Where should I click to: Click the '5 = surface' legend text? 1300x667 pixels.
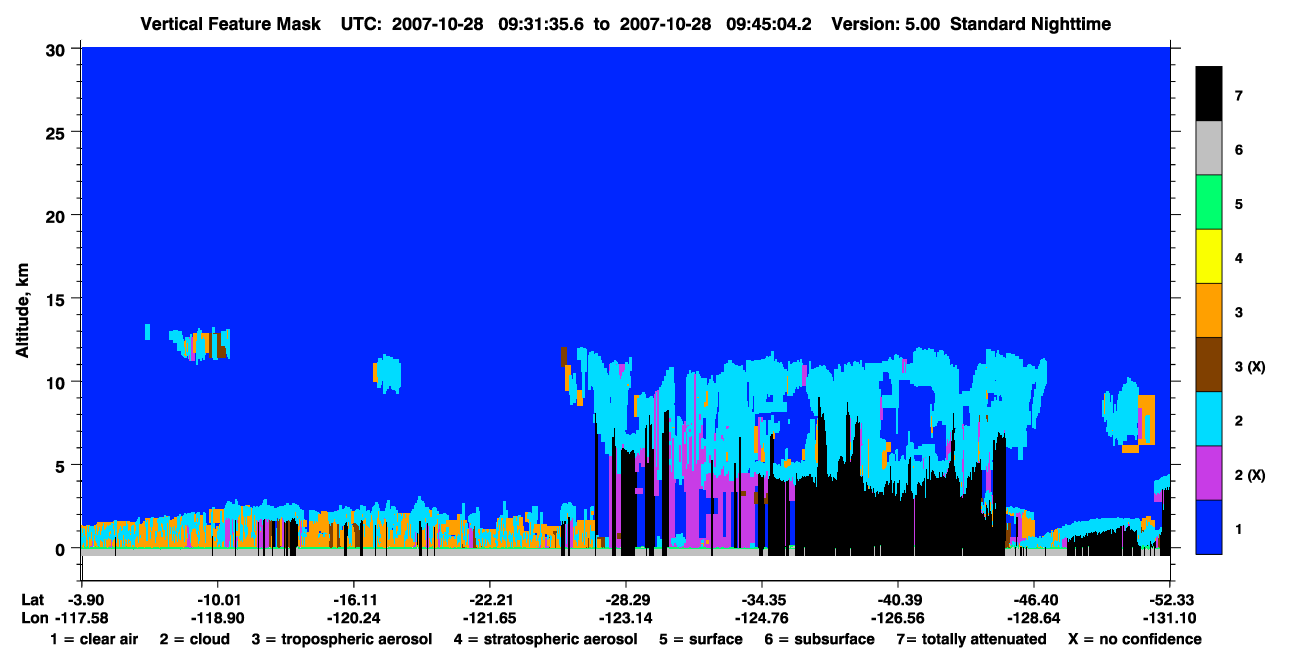pos(700,639)
